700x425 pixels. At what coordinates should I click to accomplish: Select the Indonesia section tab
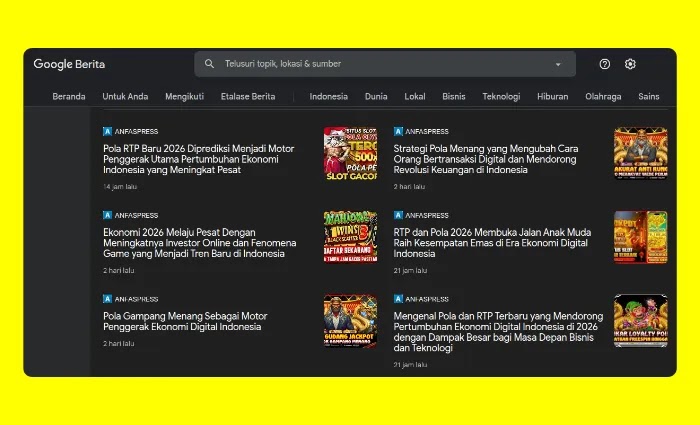point(329,96)
